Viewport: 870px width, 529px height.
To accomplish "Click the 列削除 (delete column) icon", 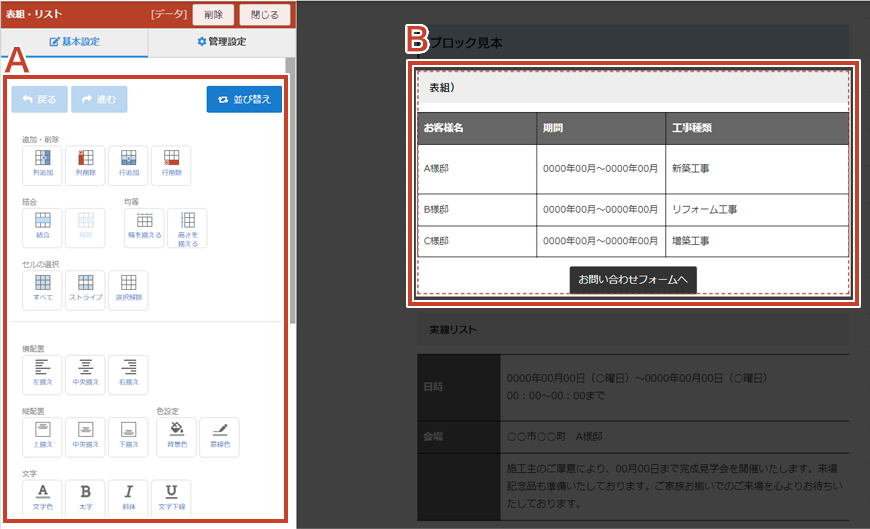I will (x=85, y=163).
